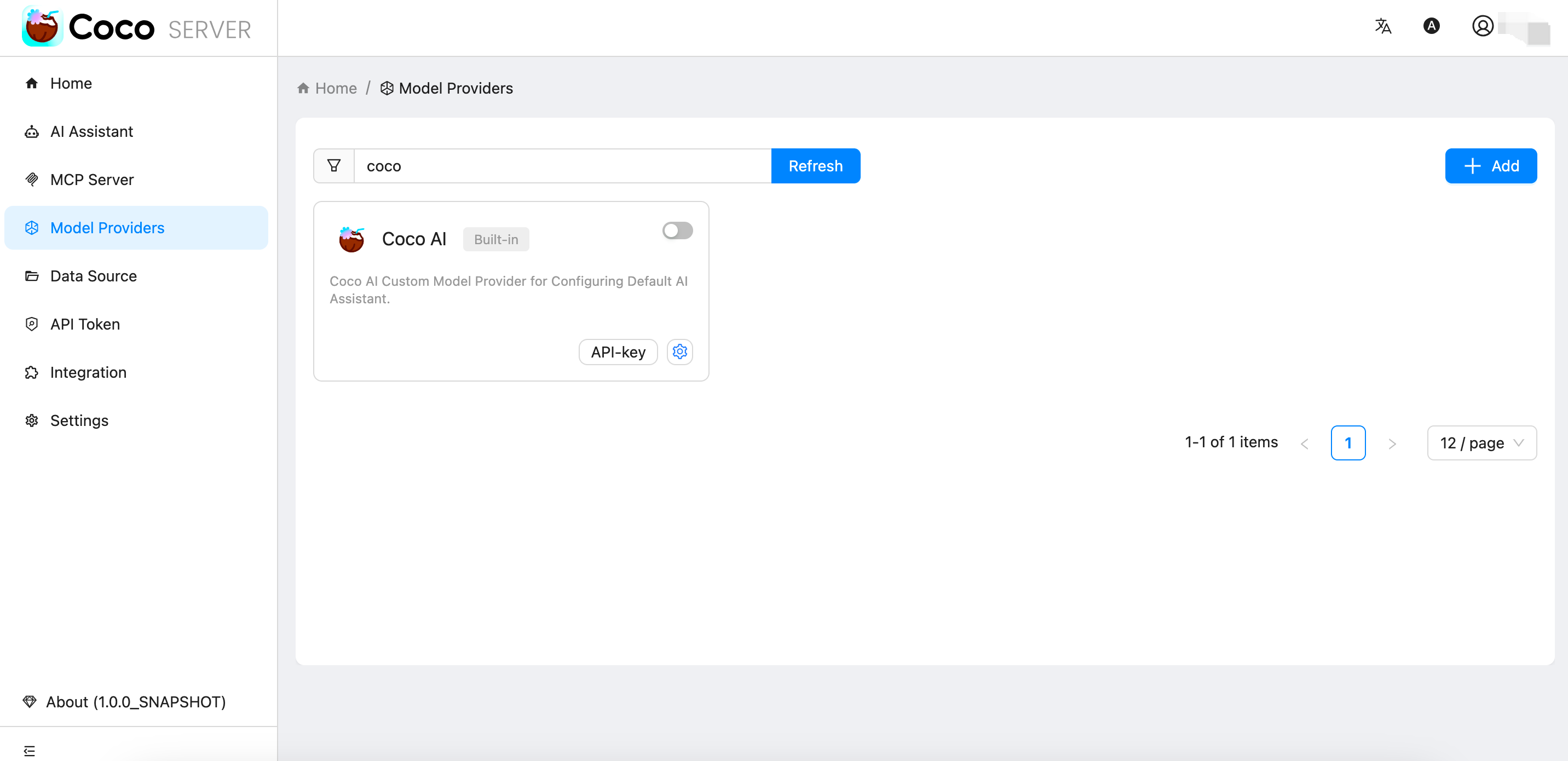Click the API-key tag
This screenshot has width=1568, height=761.
(618, 352)
